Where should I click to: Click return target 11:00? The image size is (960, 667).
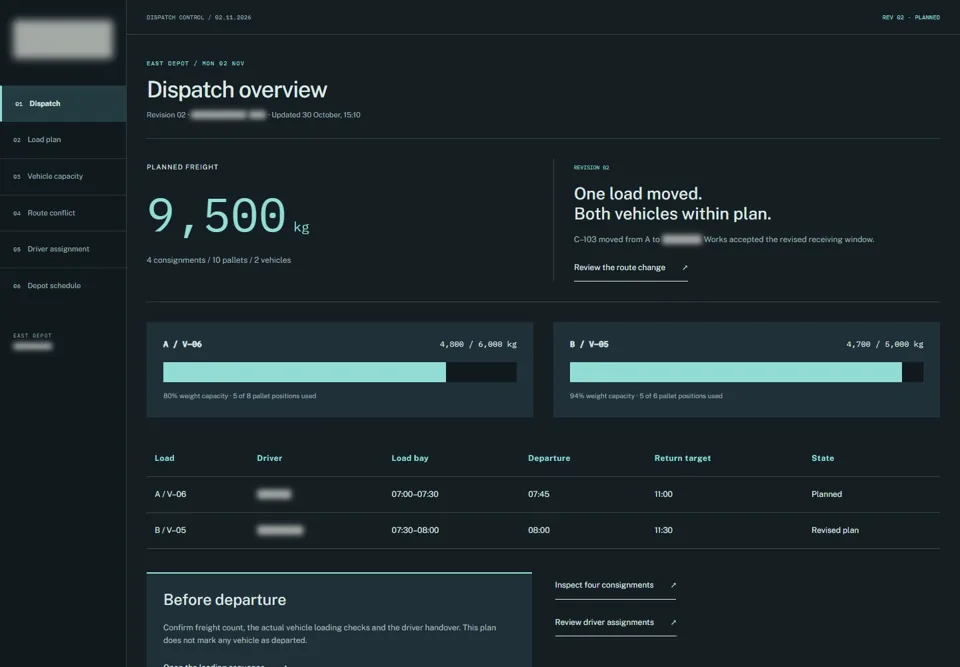pos(663,494)
